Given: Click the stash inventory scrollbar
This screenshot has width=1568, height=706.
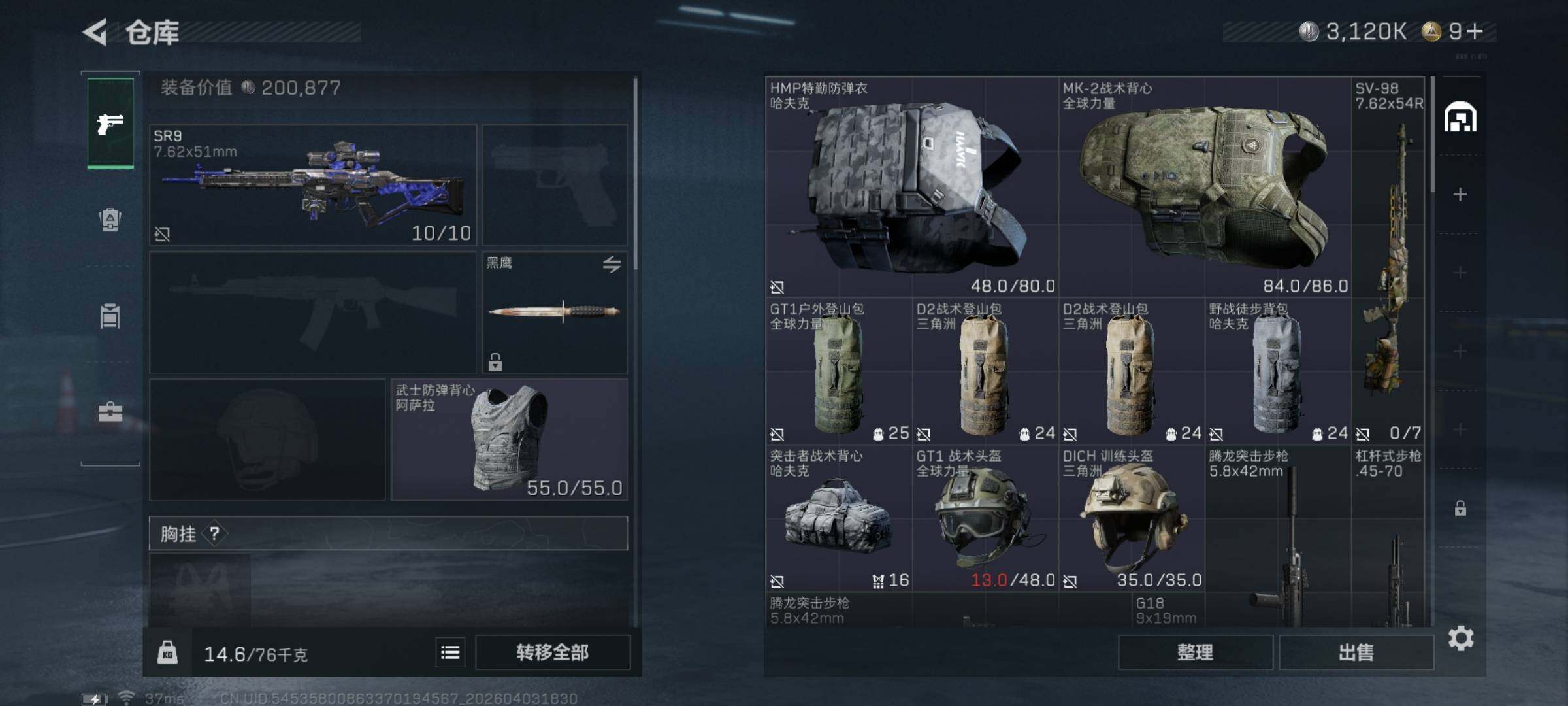Looking at the screenshot, I should [1432, 135].
